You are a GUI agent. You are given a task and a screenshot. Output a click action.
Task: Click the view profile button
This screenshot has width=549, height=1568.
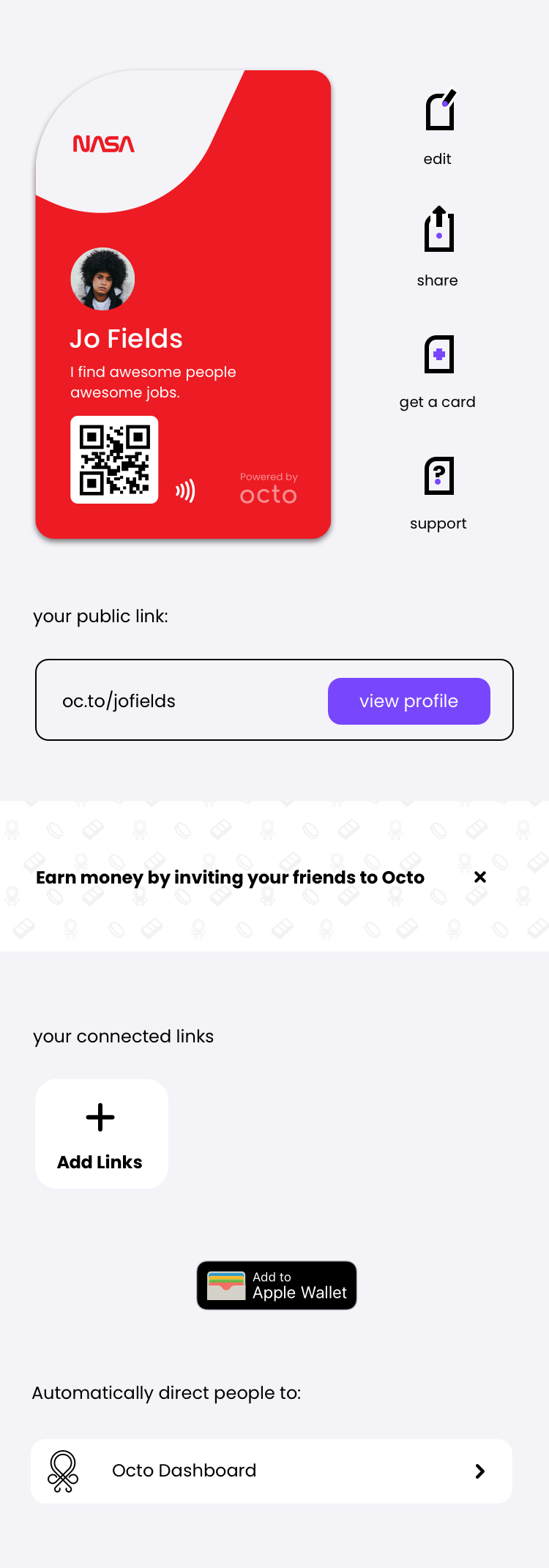pyautogui.click(x=409, y=701)
